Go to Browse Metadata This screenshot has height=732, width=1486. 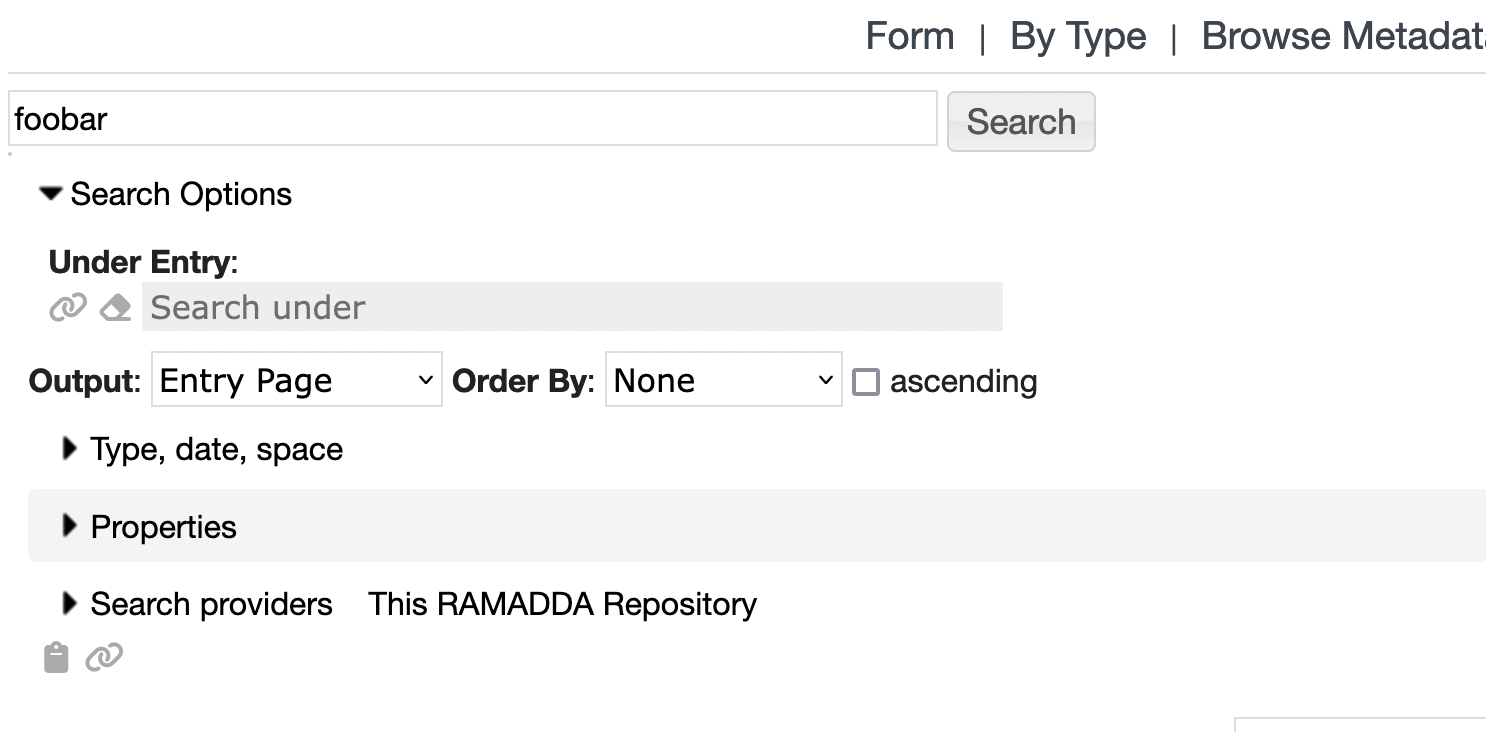tap(1342, 37)
